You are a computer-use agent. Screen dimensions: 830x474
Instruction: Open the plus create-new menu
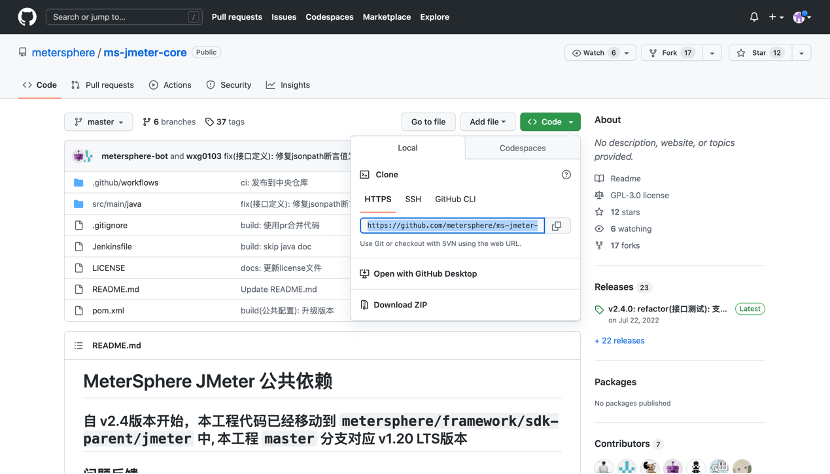(776, 17)
